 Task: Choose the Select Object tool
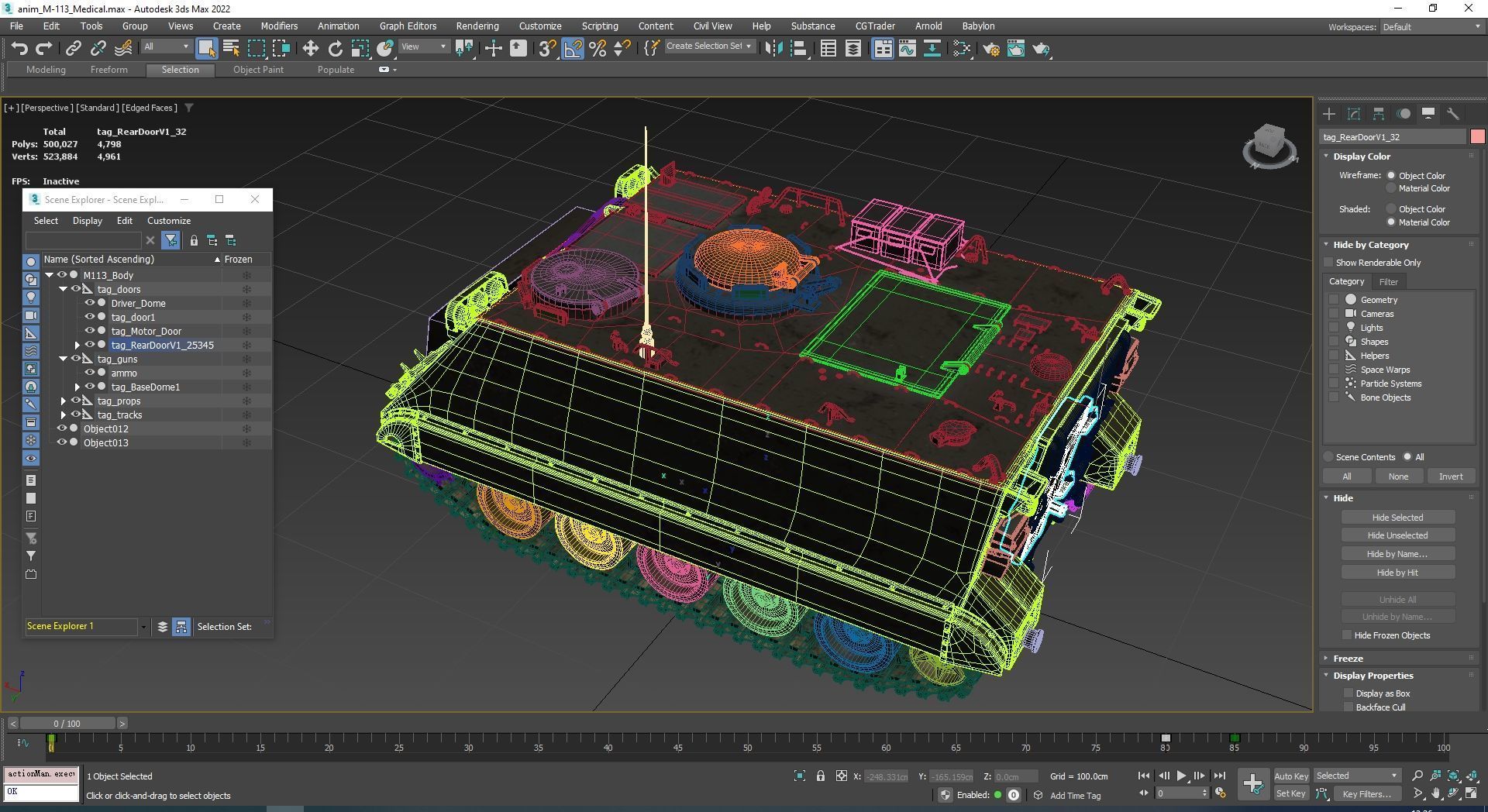click(x=206, y=49)
